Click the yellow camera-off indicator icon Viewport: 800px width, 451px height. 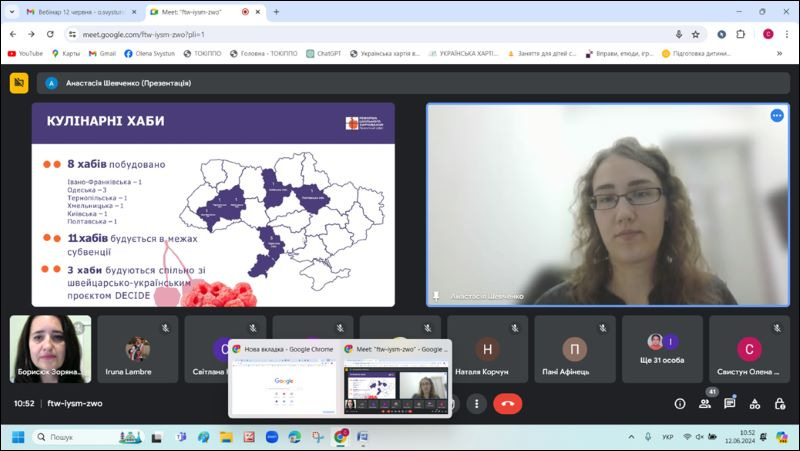[x=19, y=83]
